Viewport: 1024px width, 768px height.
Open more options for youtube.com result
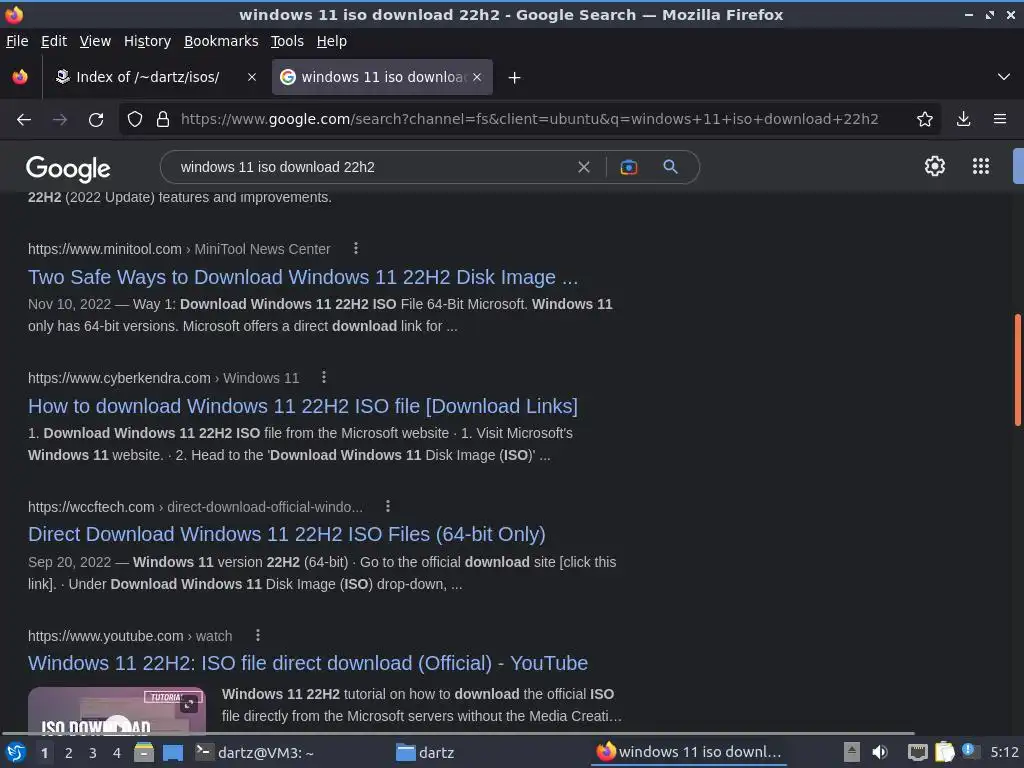coord(258,635)
